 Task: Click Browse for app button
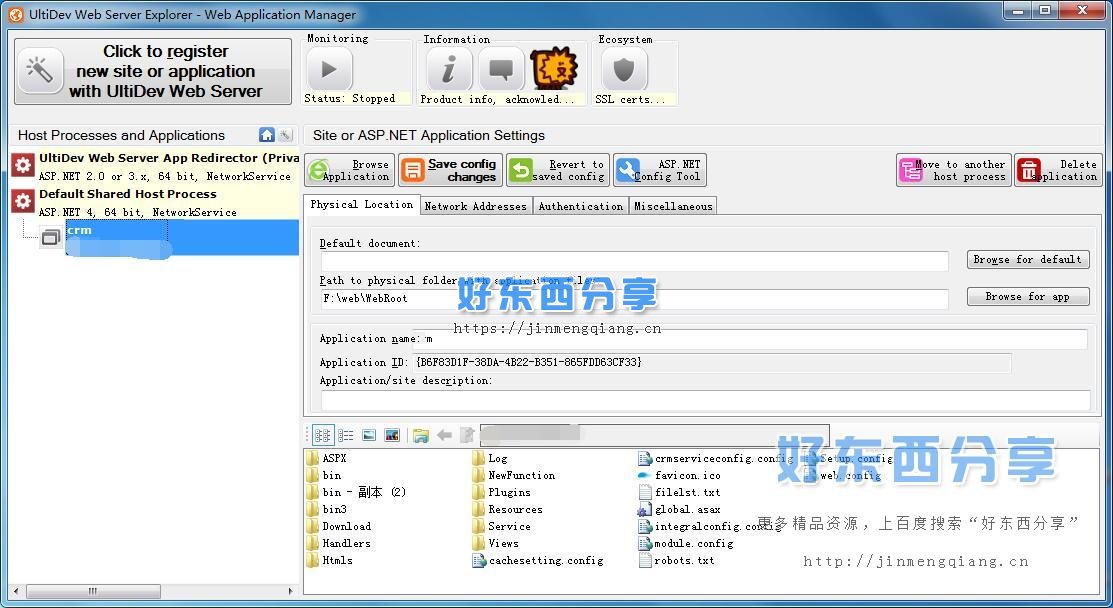tap(1028, 297)
